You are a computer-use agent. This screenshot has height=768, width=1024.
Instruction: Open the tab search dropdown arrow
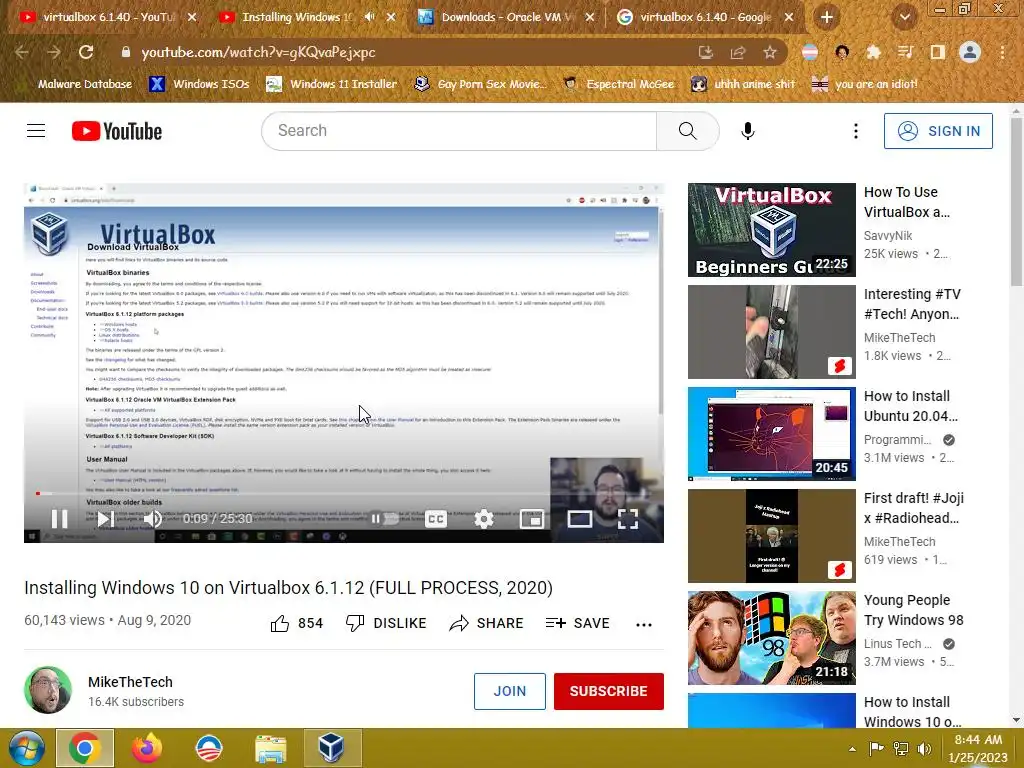(x=904, y=17)
